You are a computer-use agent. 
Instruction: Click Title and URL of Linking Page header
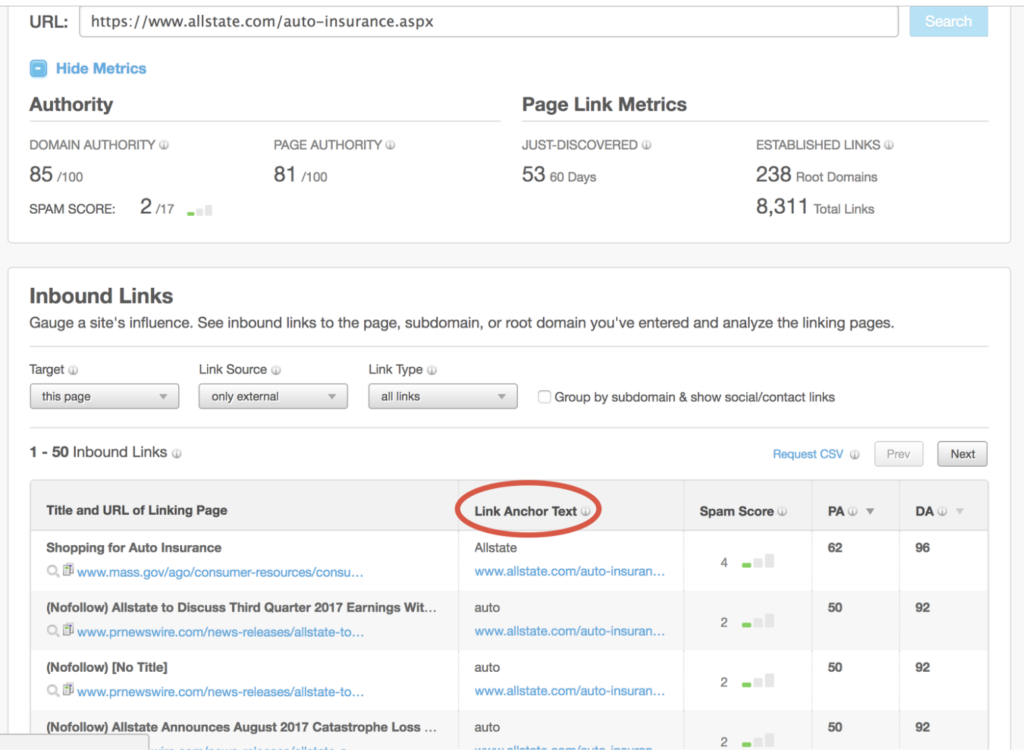pos(136,511)
